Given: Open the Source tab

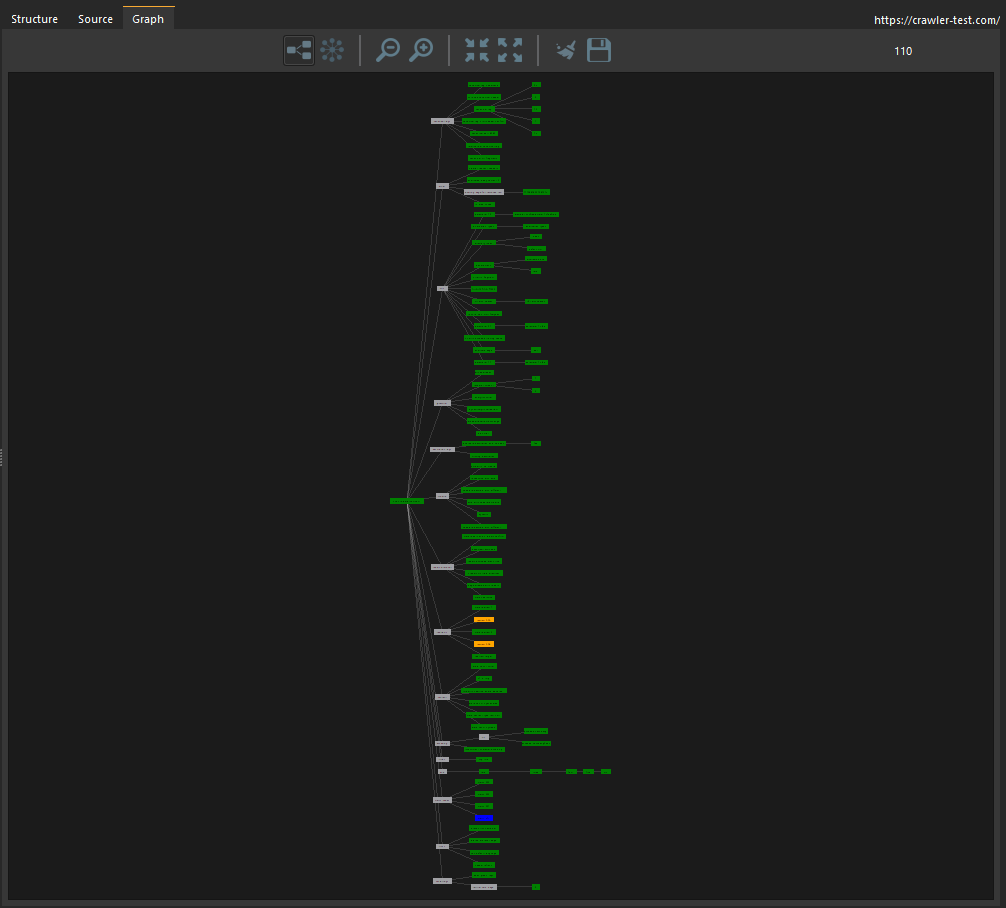Looking at the screenshot, I should (96, 19).
